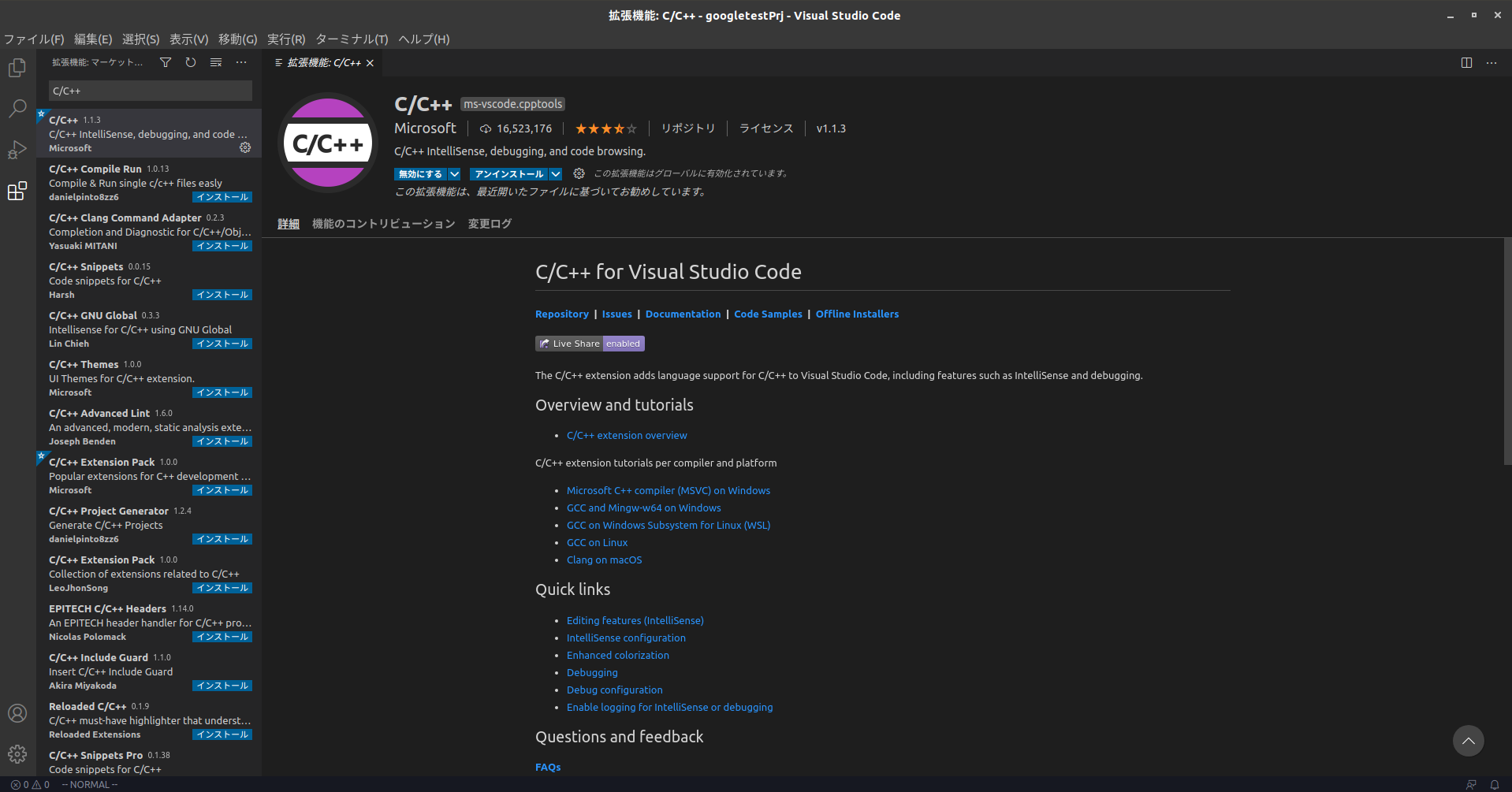Screen dimensions: 1512x792
Task: Open the Manage gear in activity bar
Action: 17,754
